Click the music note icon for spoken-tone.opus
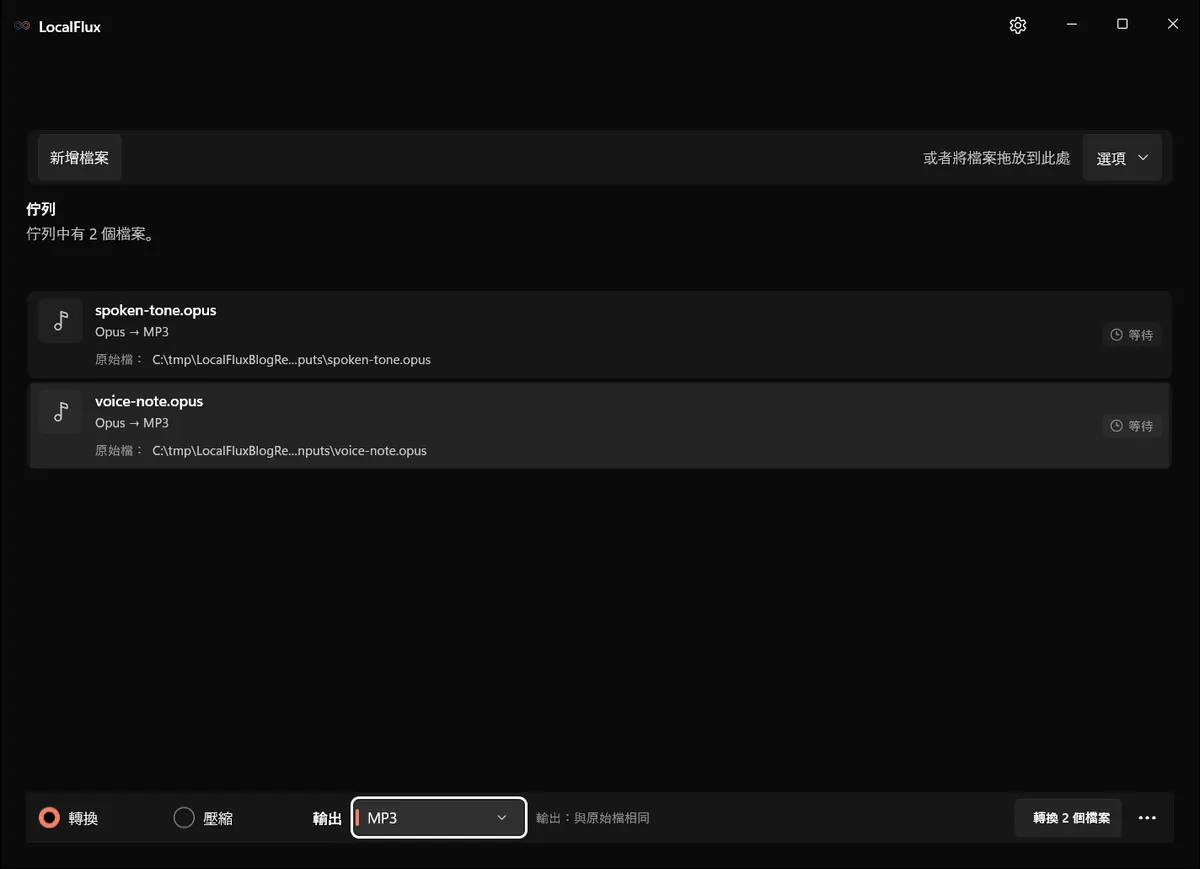 [60, 320]
